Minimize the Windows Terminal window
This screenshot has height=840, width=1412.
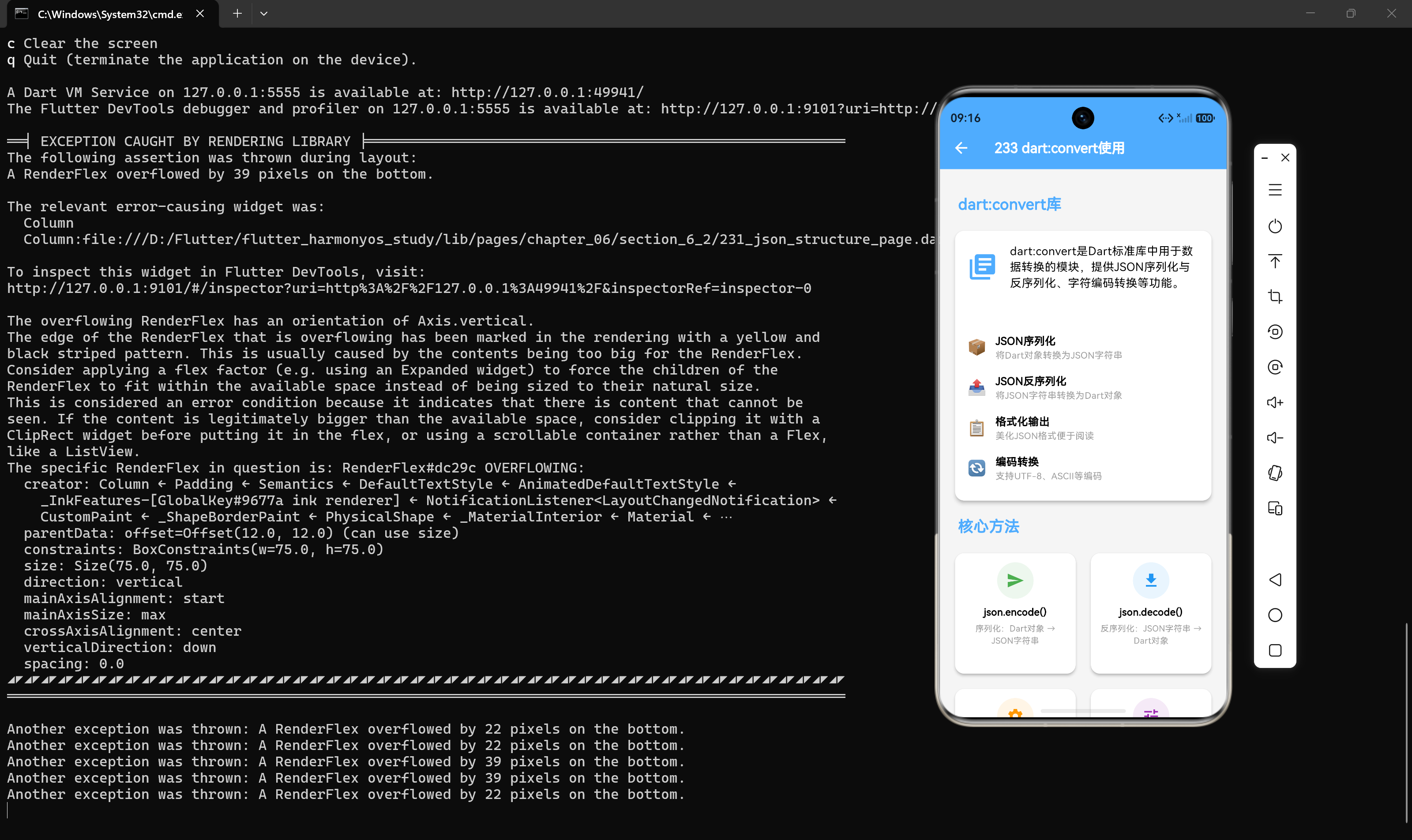1310,14
